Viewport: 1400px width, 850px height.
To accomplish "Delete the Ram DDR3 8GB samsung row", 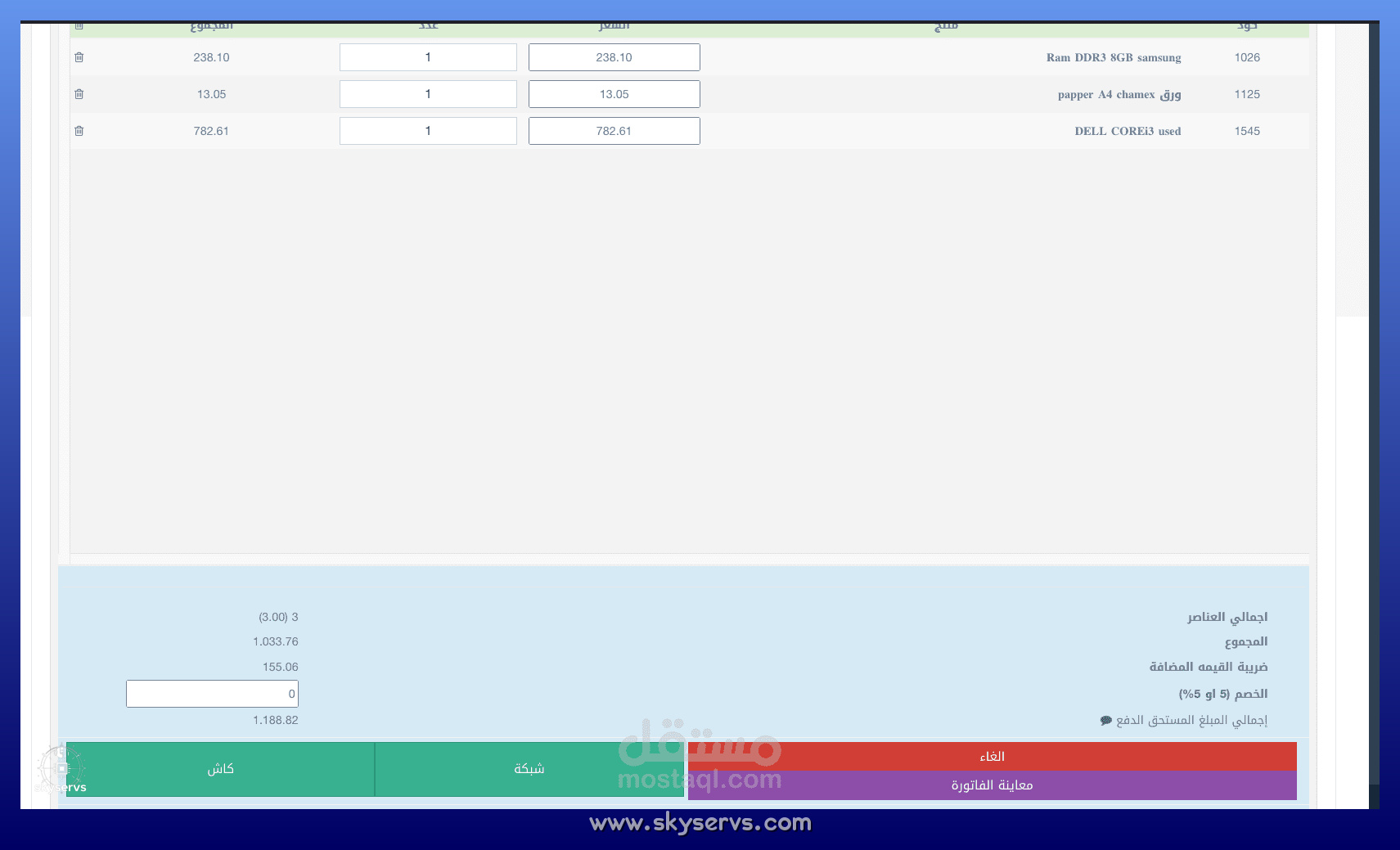I will 79,57.
